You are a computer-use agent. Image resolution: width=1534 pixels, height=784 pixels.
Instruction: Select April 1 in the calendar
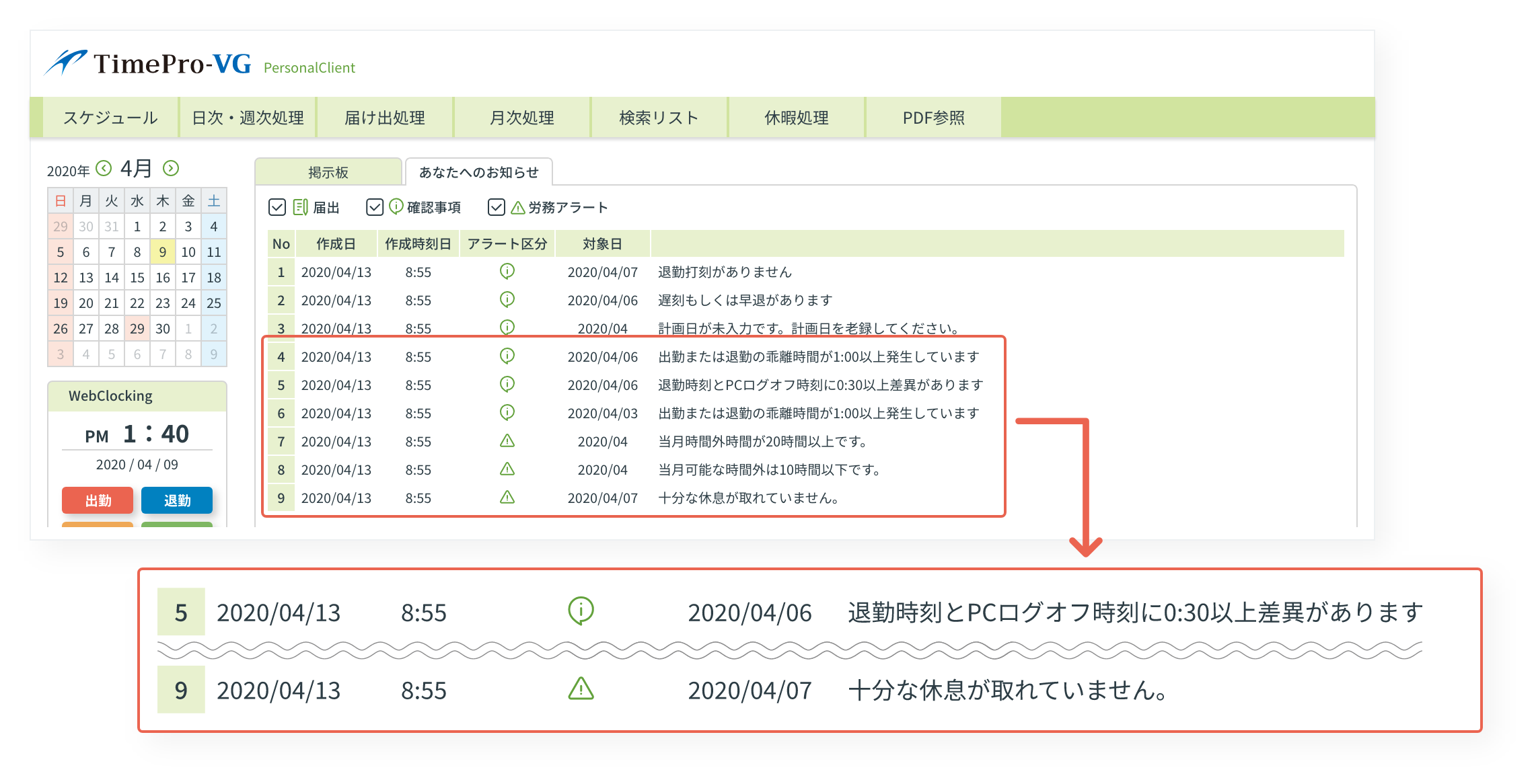tap(137, 227)
